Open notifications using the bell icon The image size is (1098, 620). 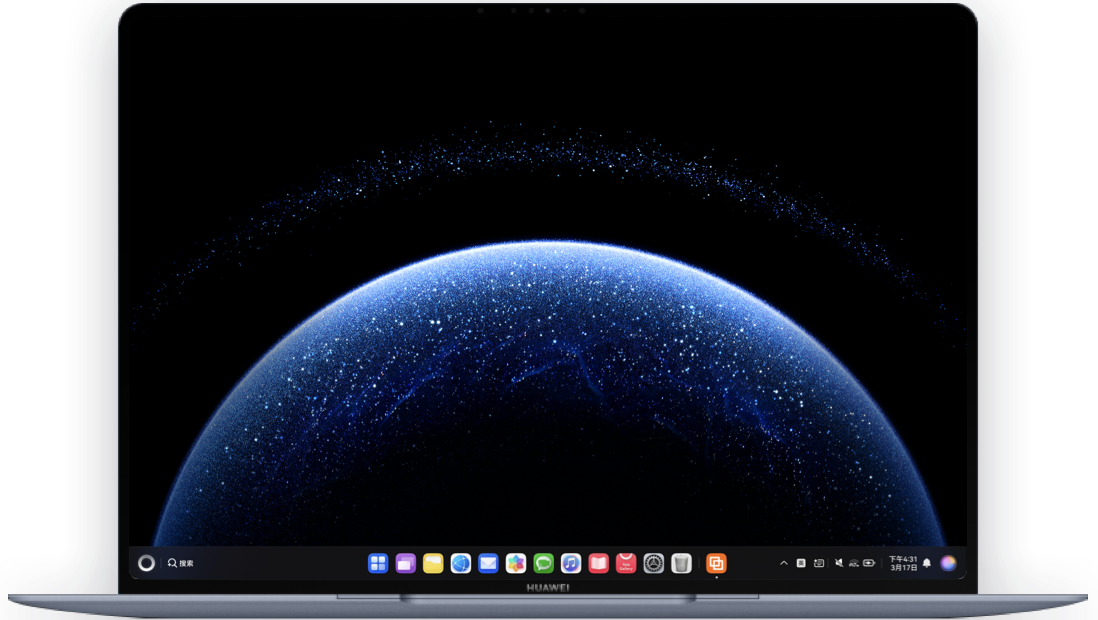(927, 563)
